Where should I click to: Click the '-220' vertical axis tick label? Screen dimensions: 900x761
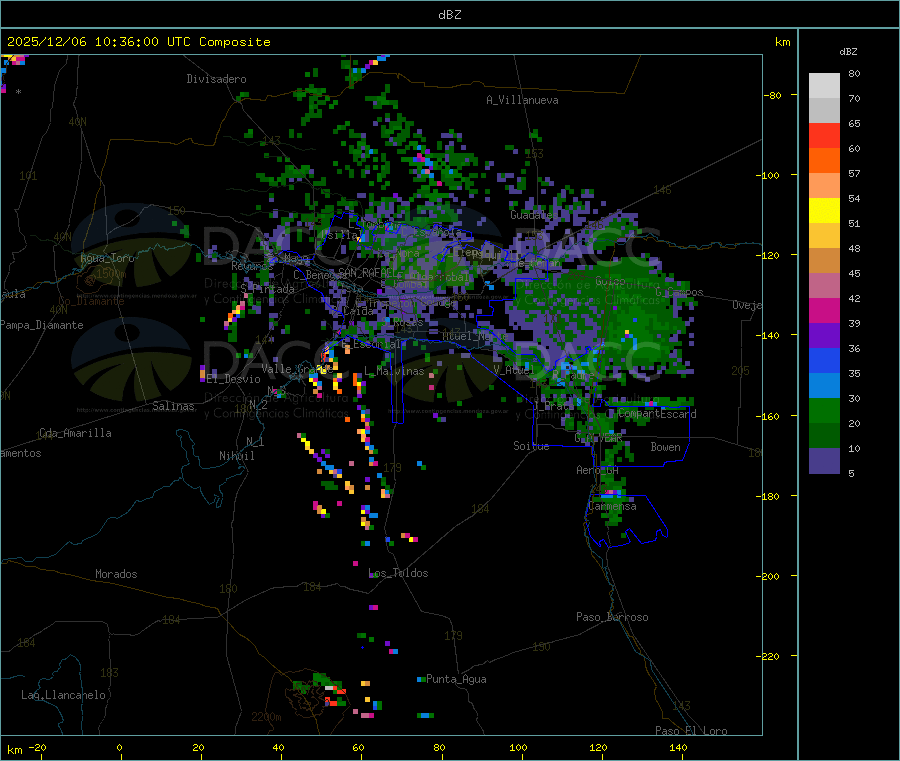click(767, 657)
